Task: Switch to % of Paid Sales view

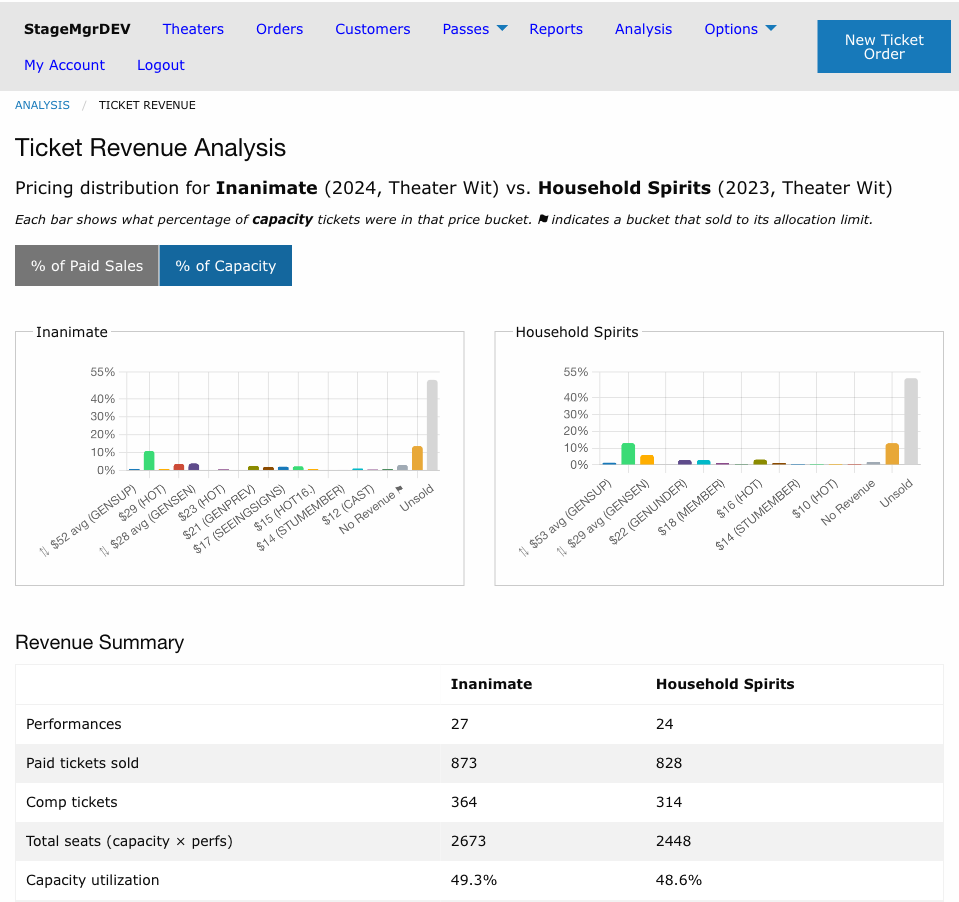Action: click(87, 265)
